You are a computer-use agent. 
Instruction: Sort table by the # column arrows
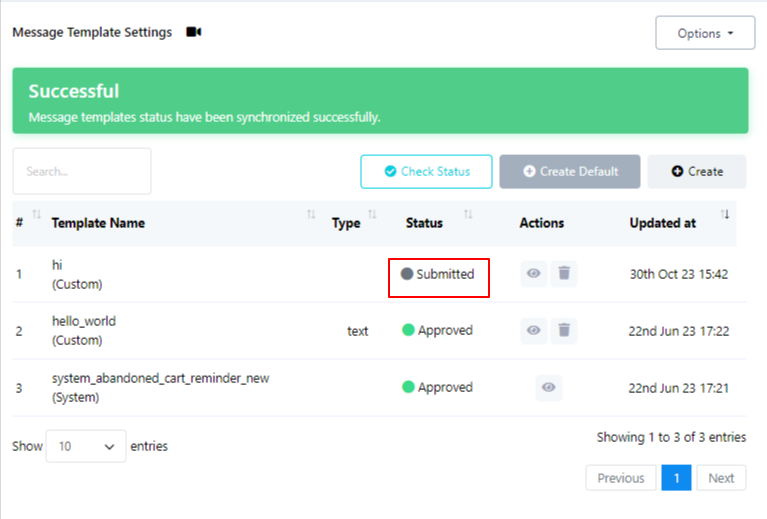(x=37, y=216)
